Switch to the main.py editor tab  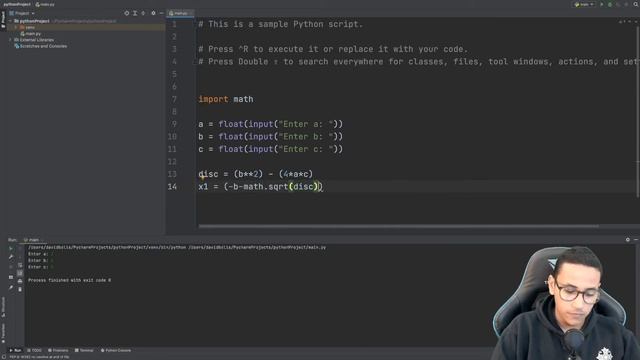point(180,13)
